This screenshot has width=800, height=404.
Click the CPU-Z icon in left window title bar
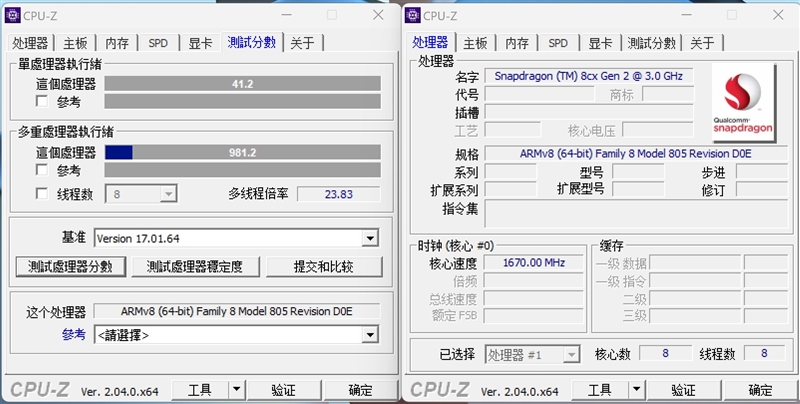coord(13,15)
